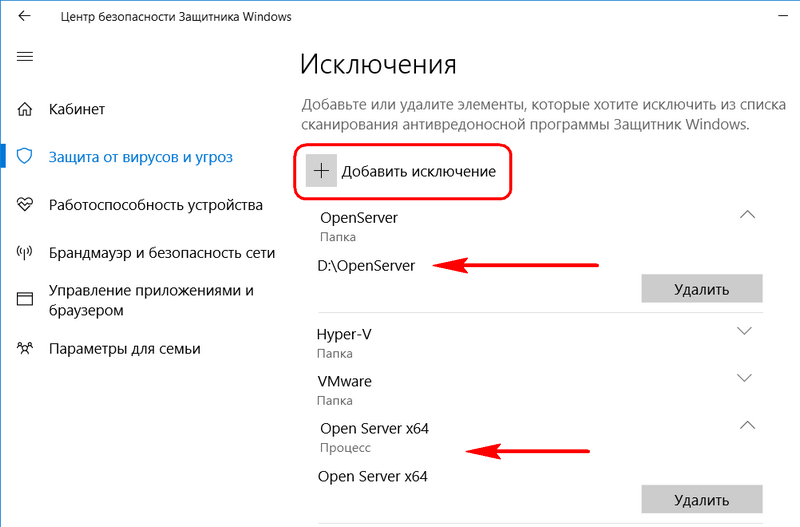Click Добавить исключение button
Screen dimensions: 800x527
point(403,171)
